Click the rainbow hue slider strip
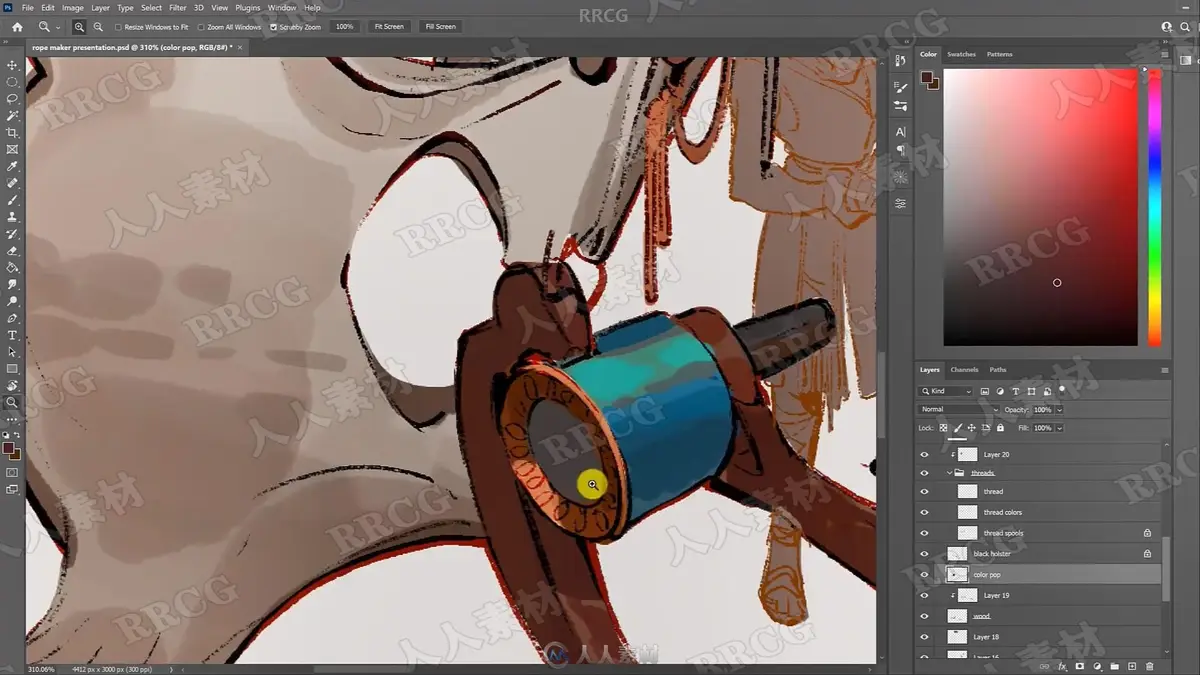 pyautogui.click(x=1154, y=207)
